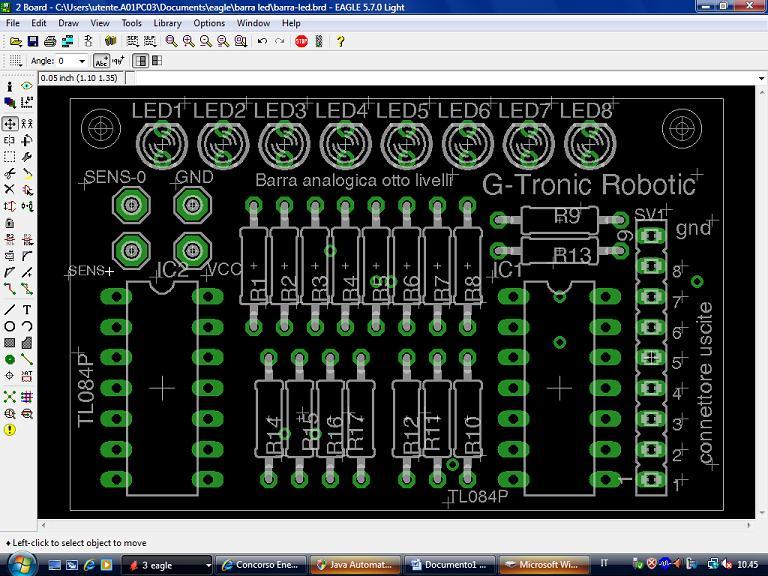Click the Zoom to fit icon
The width and height of the screenshot is (768, 576).
[x=171, y=41]
